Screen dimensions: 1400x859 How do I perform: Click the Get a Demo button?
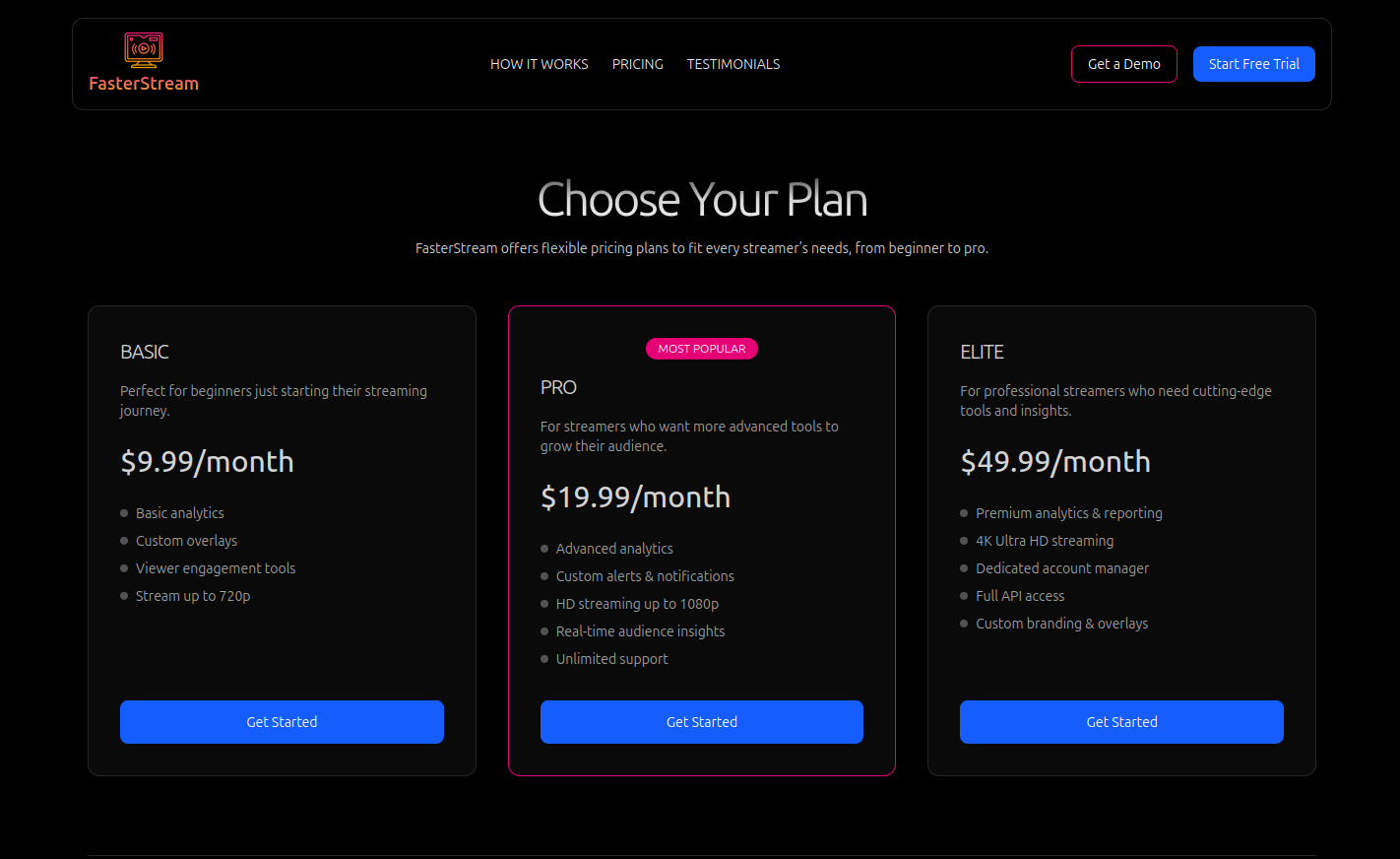point(1123,63)
